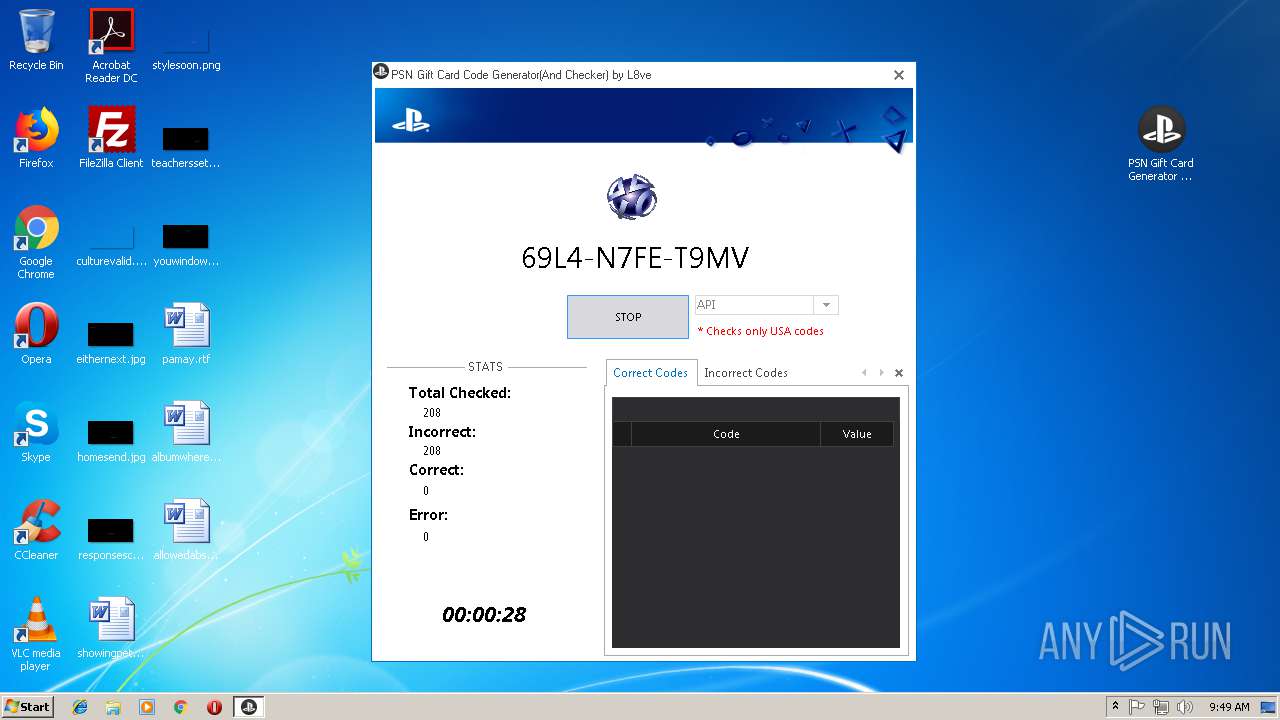The image size is (1280, 720).
Task: Click the PlayStation logo in the banner
Action: (x=410, y=121)
